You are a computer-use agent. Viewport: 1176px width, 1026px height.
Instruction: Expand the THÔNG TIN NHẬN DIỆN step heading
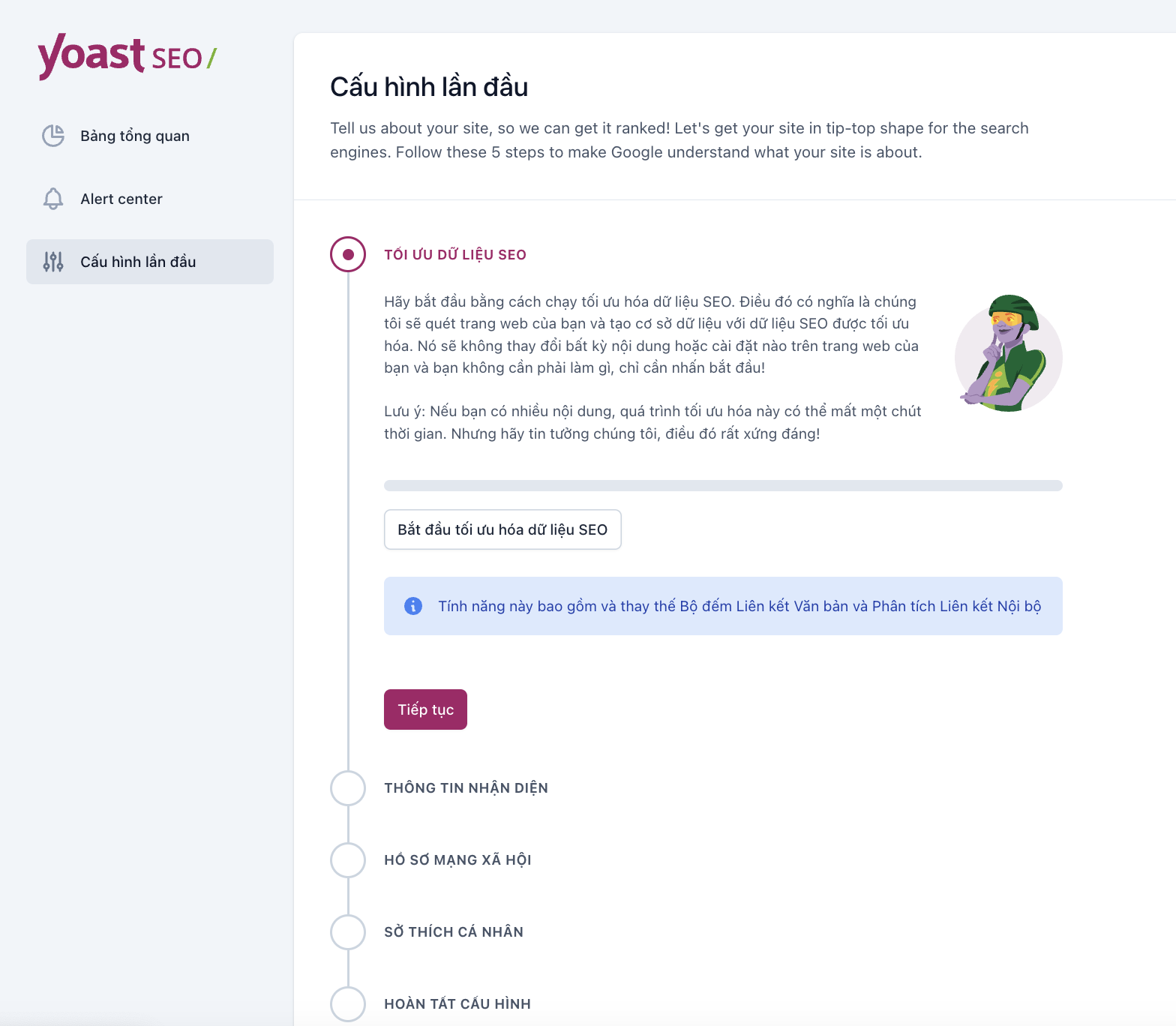point(466,788)
